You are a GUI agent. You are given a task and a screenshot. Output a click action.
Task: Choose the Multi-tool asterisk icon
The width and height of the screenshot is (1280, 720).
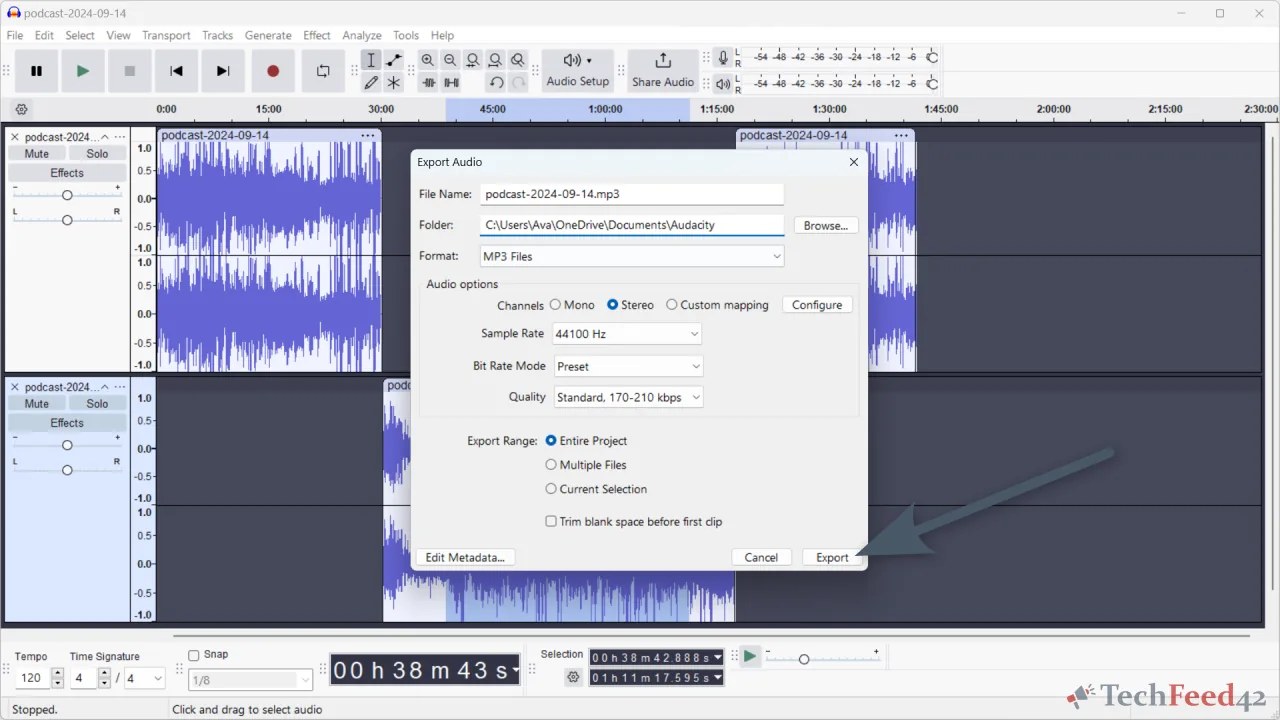(x=394, y=83)
